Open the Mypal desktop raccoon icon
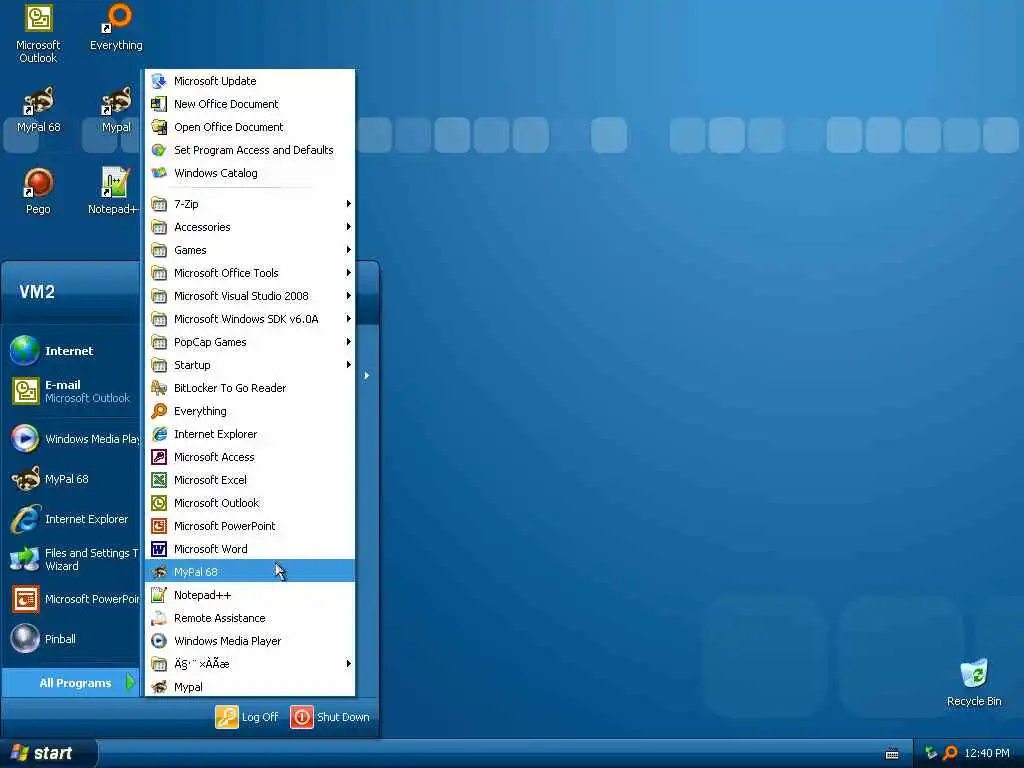The image size is (1024, 768). (x=116, y=110)
